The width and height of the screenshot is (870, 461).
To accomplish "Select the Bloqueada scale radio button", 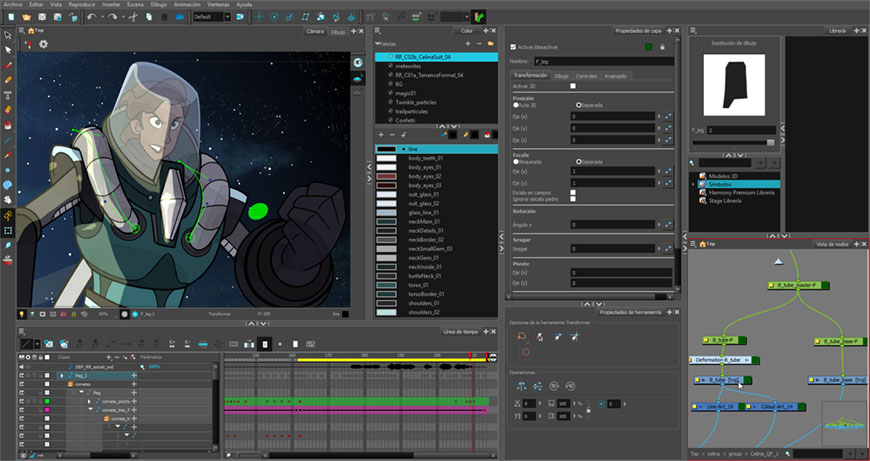I will click(x=516, y=162).
